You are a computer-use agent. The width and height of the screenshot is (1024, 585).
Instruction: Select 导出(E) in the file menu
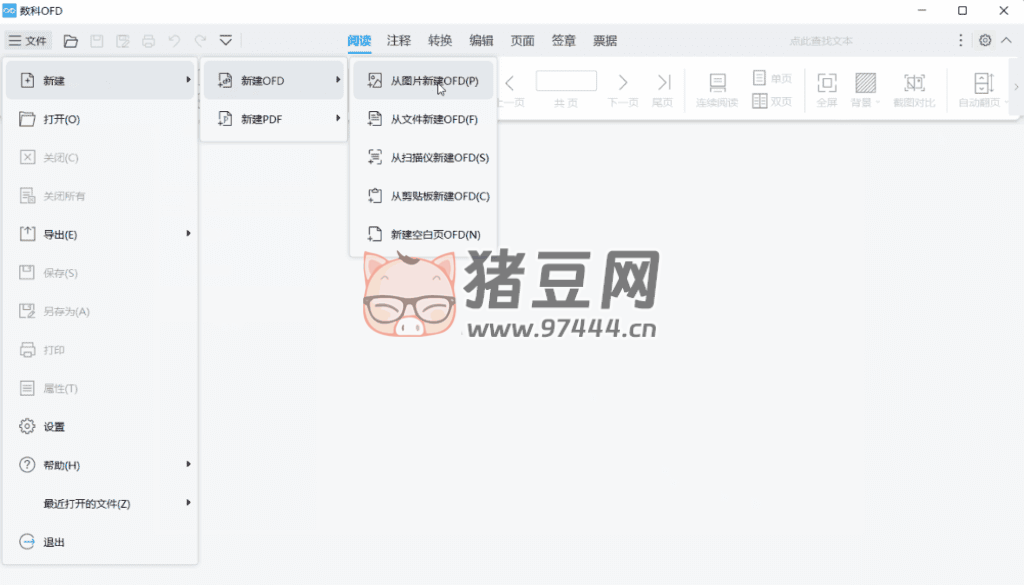point(100,234)
